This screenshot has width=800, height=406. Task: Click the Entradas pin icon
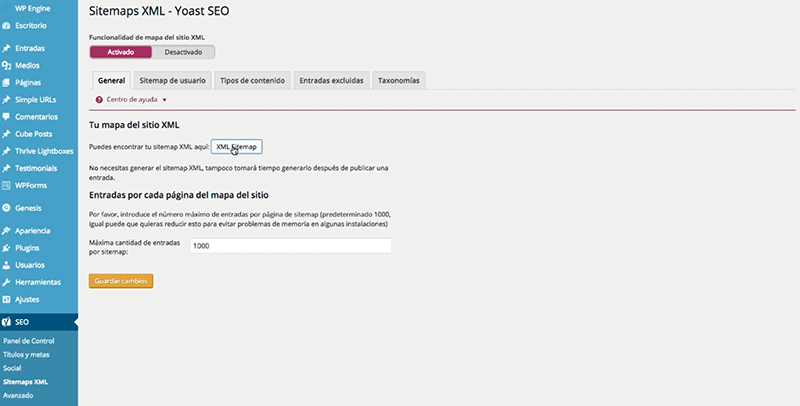(x=6, y=48)
